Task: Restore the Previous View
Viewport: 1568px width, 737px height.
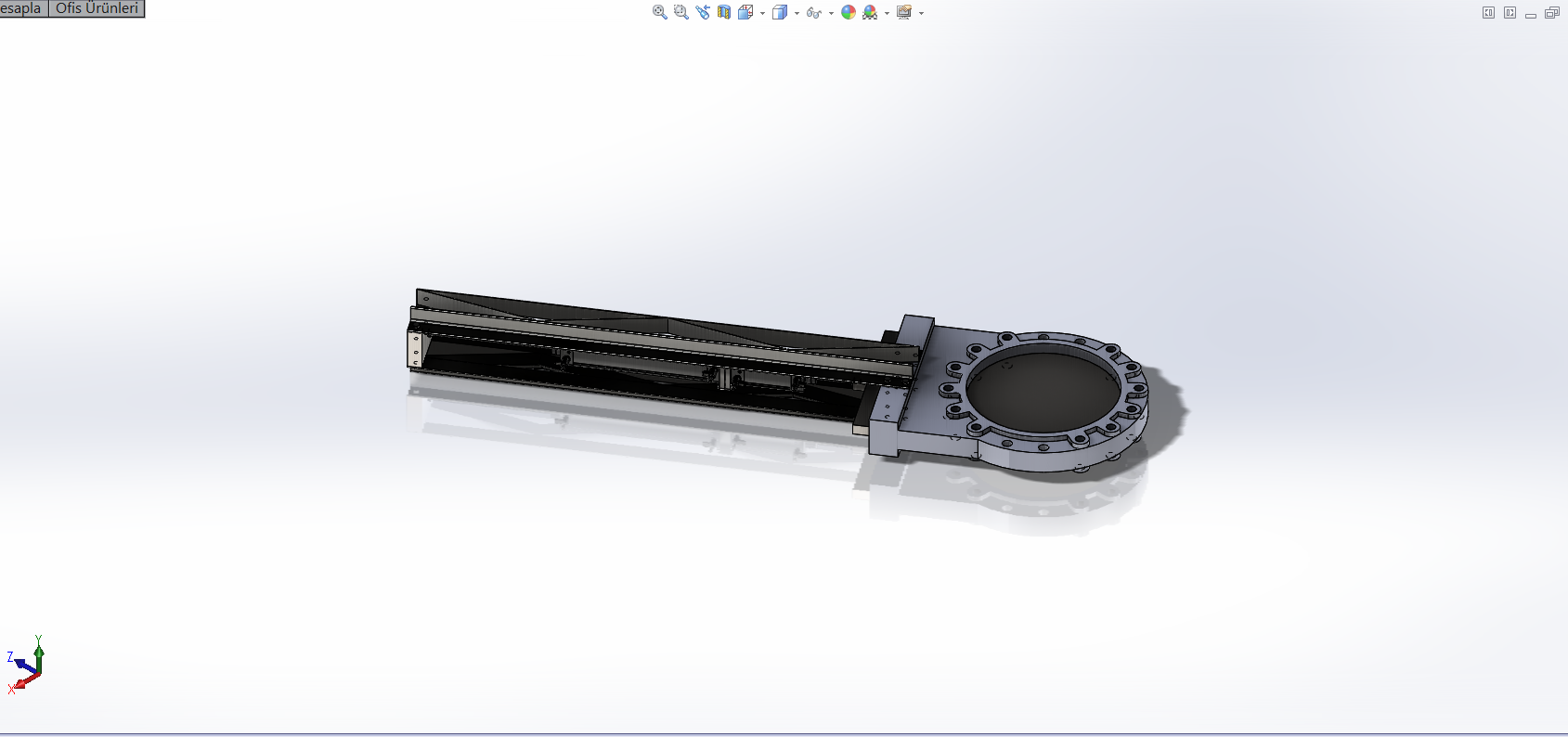Action: tap(703, 12)
